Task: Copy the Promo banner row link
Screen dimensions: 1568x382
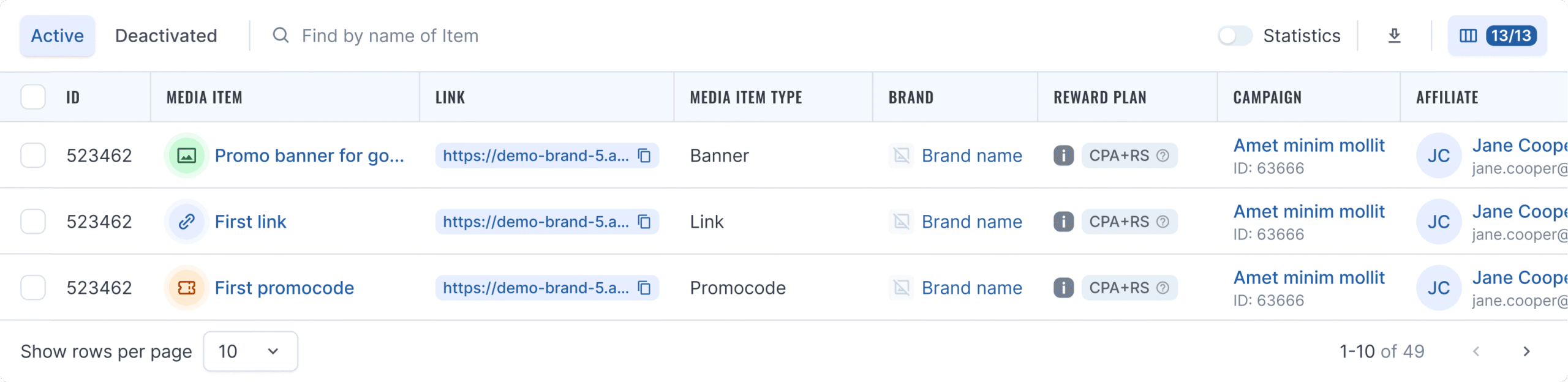Action: [x=644, y=155]
